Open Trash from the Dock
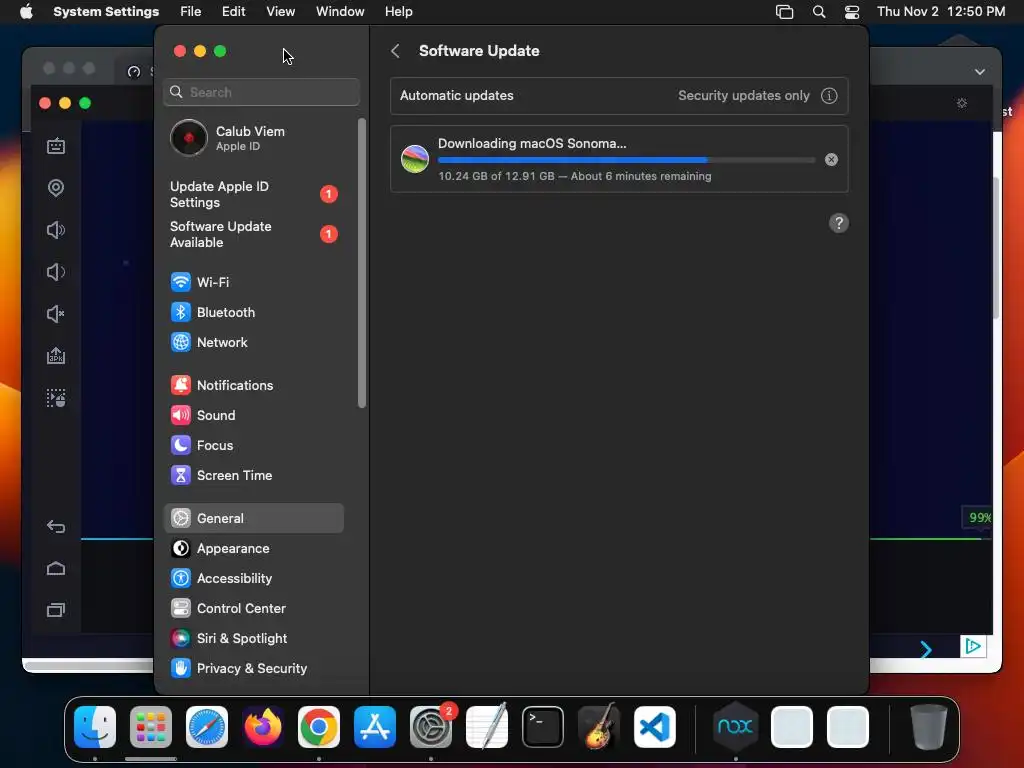 [x=928, y=727]
